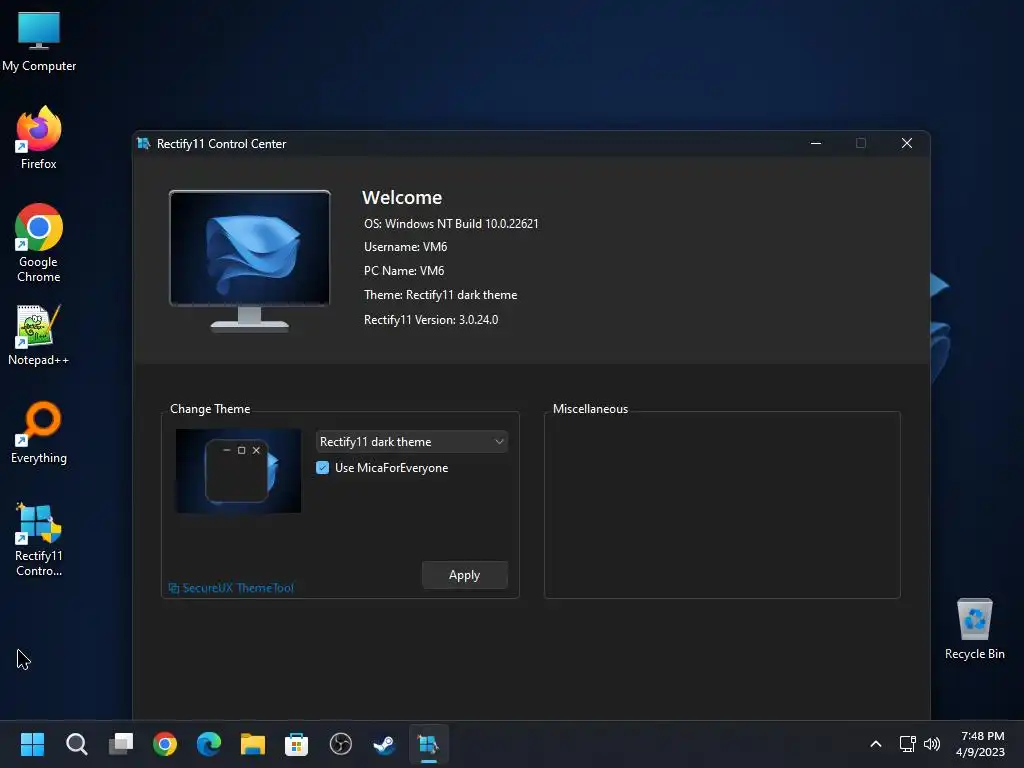This screenshot has width=1024, height=768.
Task: Open Chrome from the taskbar
Action: pyautogui.click(x=165, y=744)
